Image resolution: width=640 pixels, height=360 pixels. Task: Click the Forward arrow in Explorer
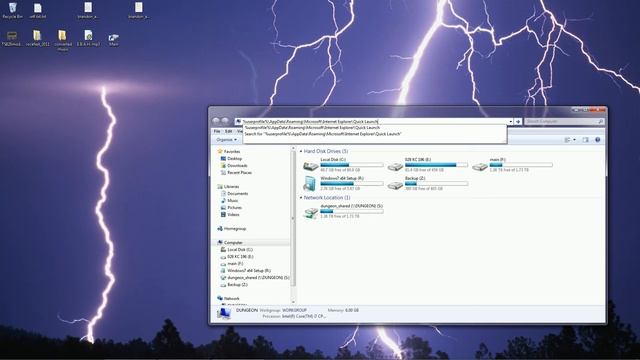pos(225,121)
